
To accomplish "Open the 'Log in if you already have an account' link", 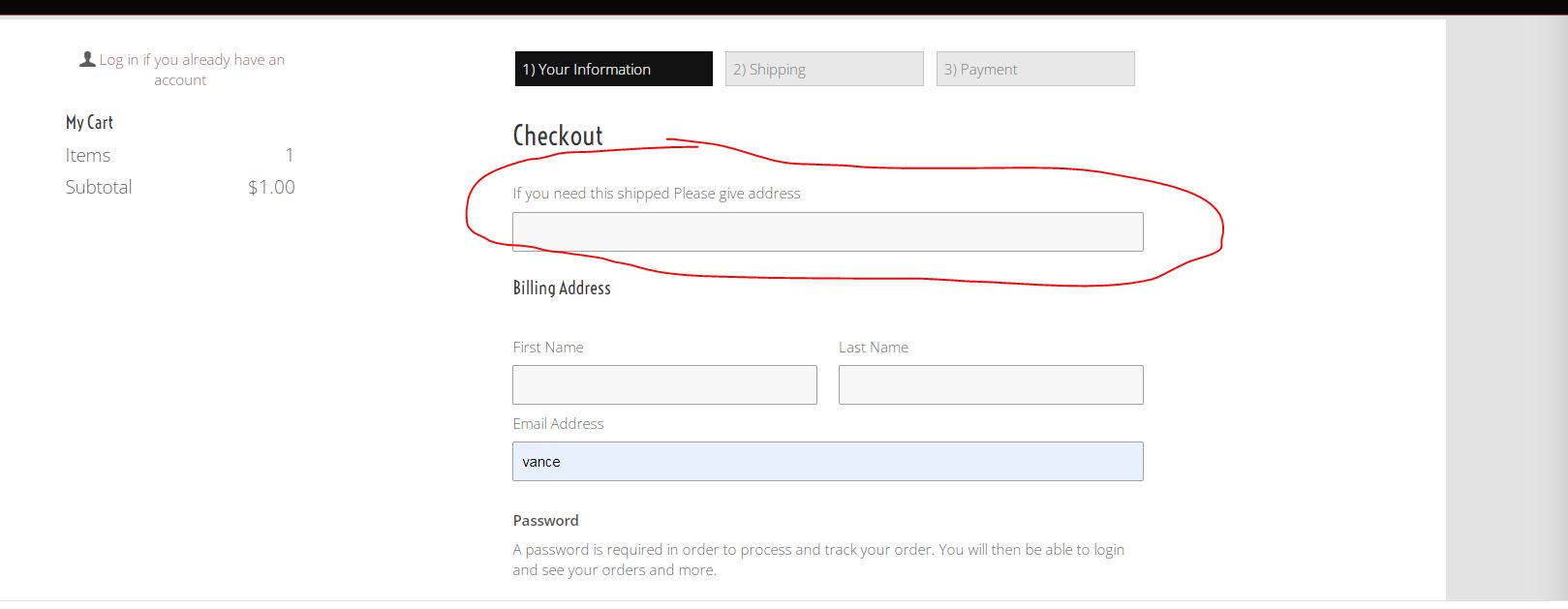I will pos(192,70).
